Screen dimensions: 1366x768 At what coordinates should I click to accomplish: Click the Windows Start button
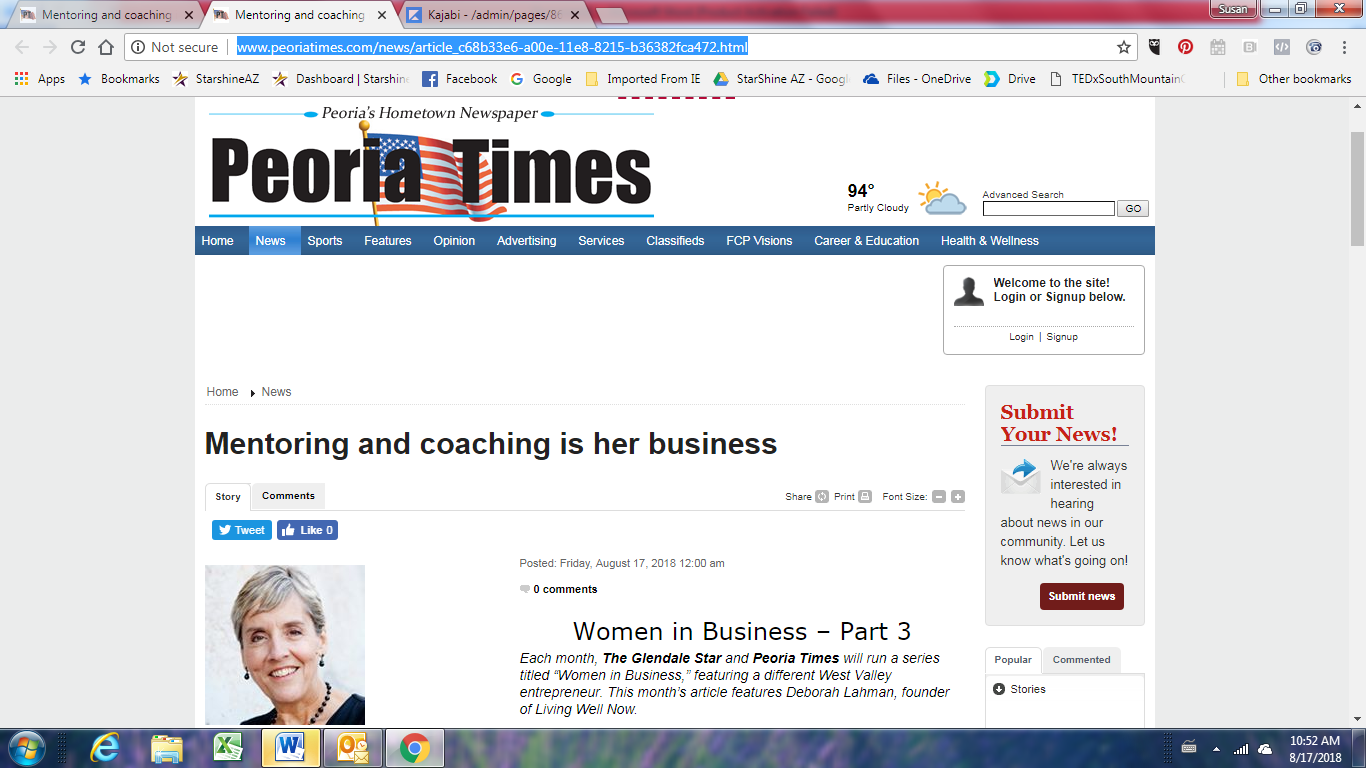point(27,748)
